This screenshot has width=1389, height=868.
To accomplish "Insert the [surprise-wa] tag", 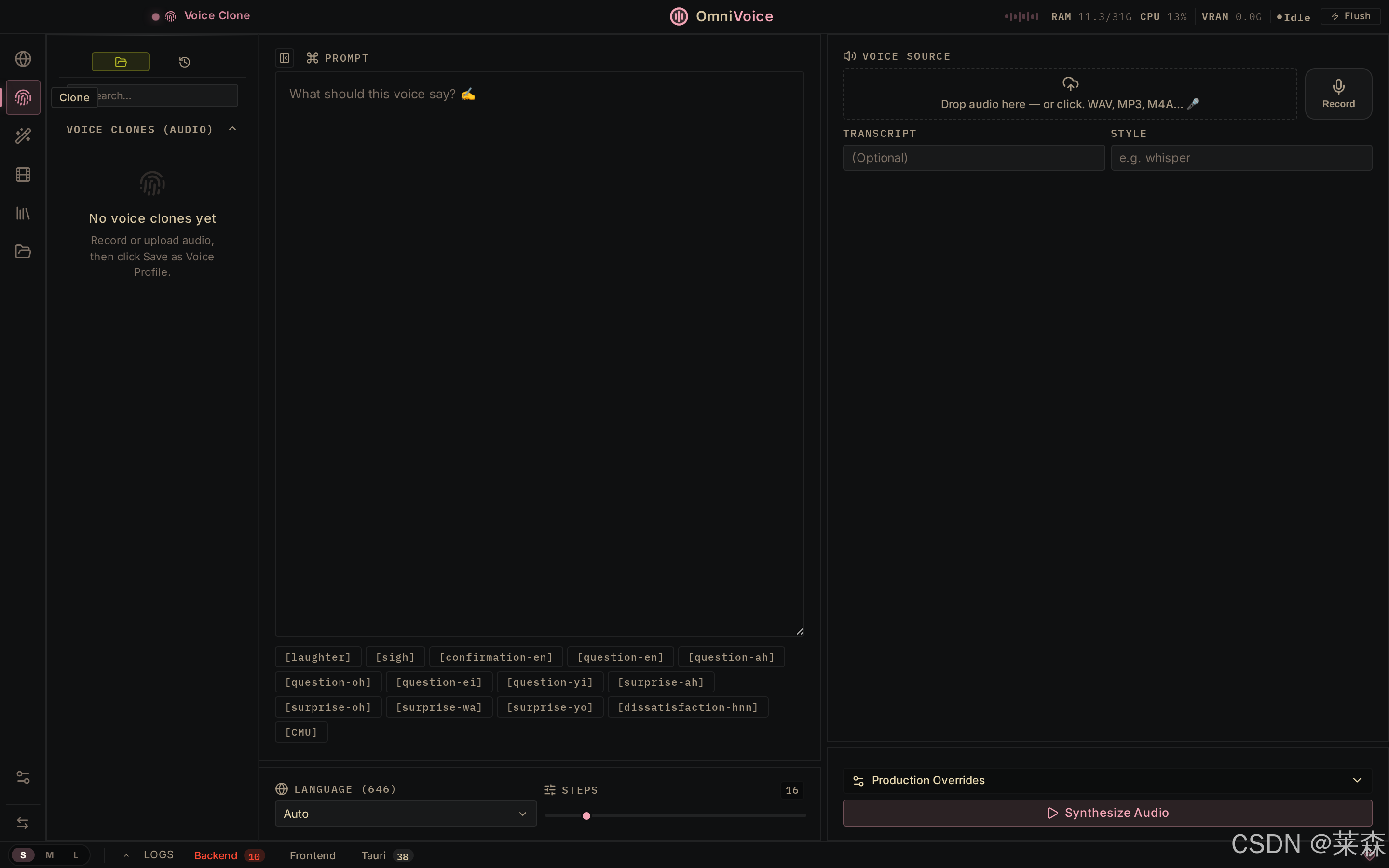I will click(439, 707).
